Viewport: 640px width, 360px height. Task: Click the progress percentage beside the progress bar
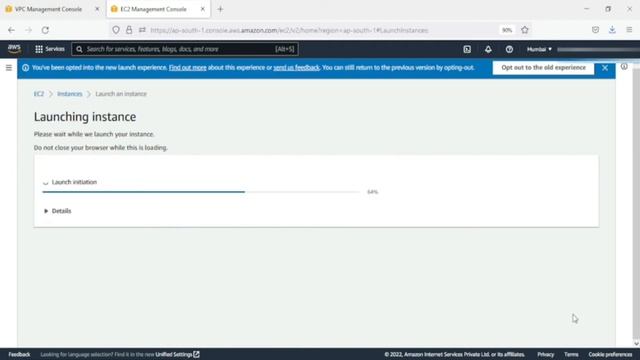point(372,192)
